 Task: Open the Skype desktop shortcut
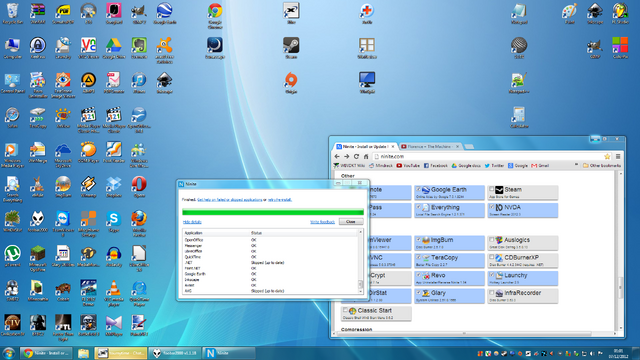click(x=113, y=221)
